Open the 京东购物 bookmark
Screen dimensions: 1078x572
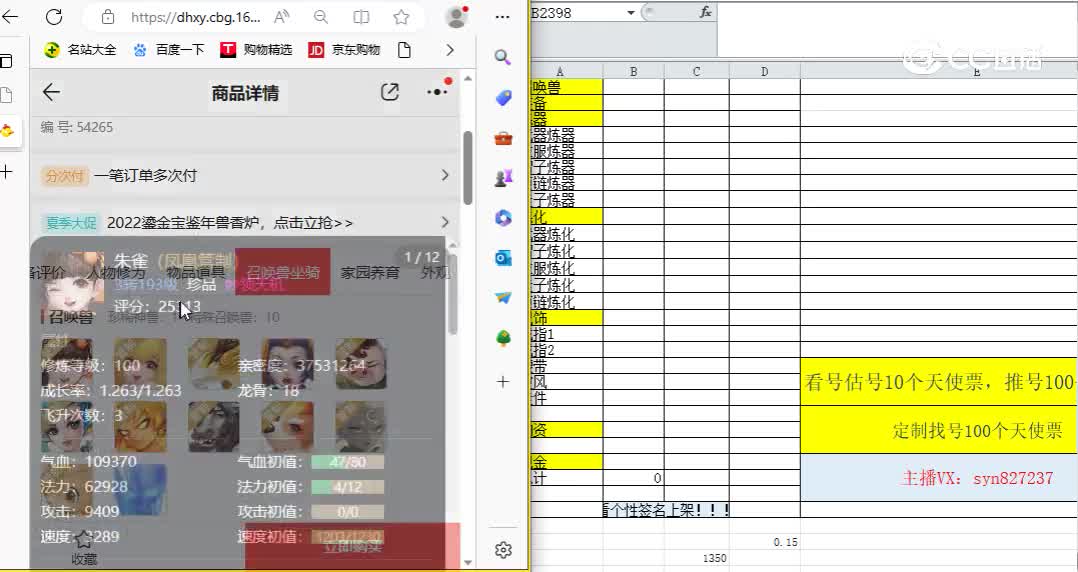click(344, 50)
